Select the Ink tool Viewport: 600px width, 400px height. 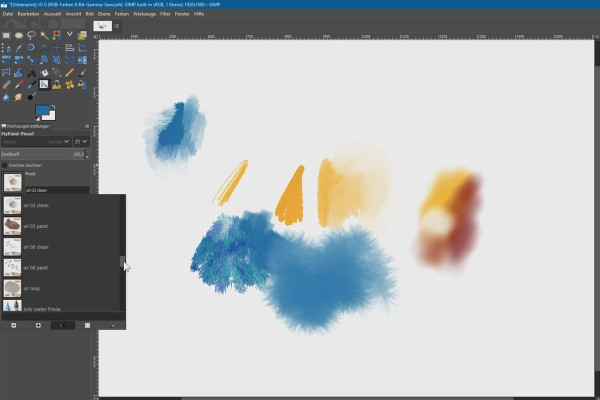[x=31, y=85]
